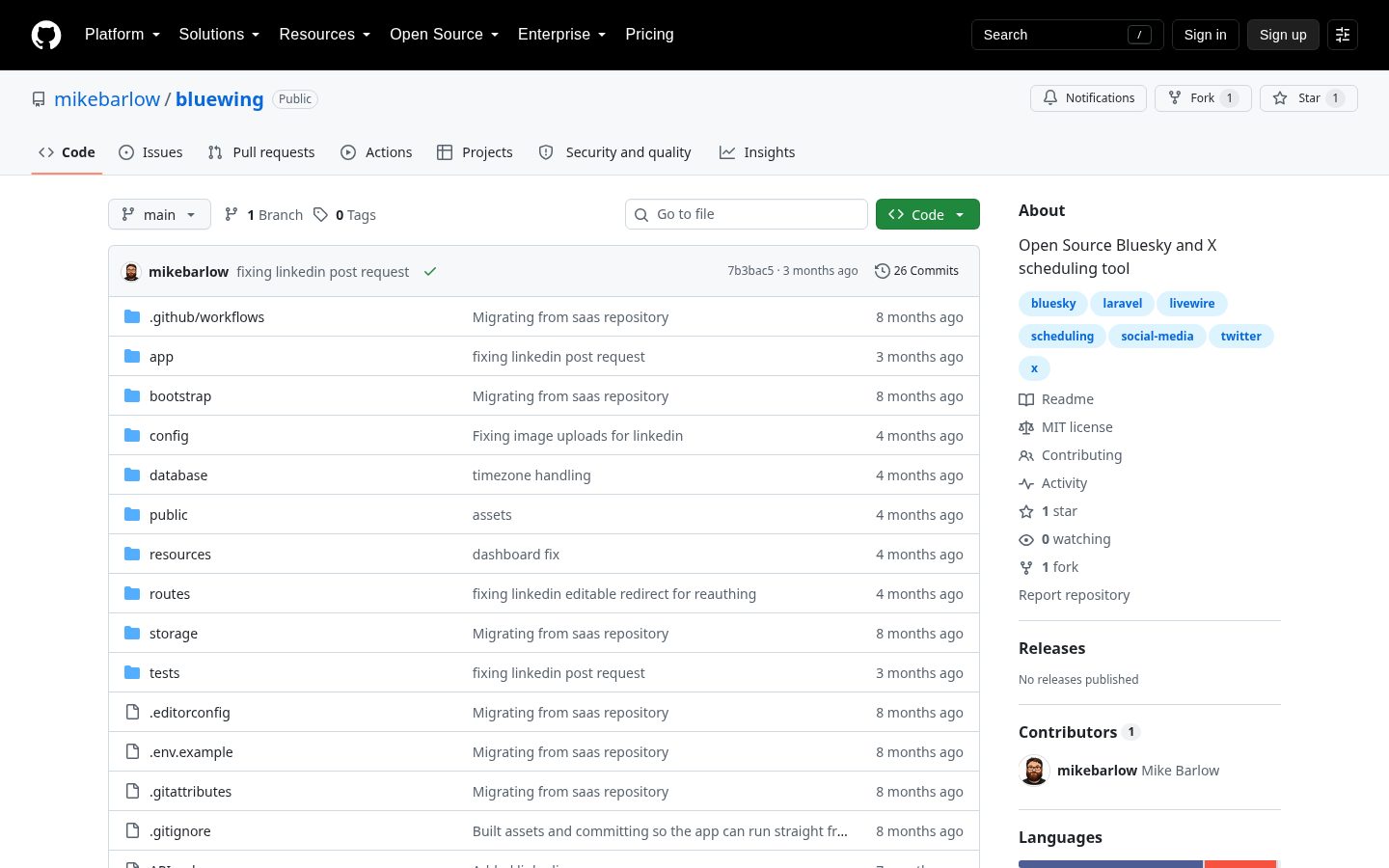This screenshot has height=868, width=1389.
Task: Select the laravel topic tag
Action: click(x=1123, y=304)
